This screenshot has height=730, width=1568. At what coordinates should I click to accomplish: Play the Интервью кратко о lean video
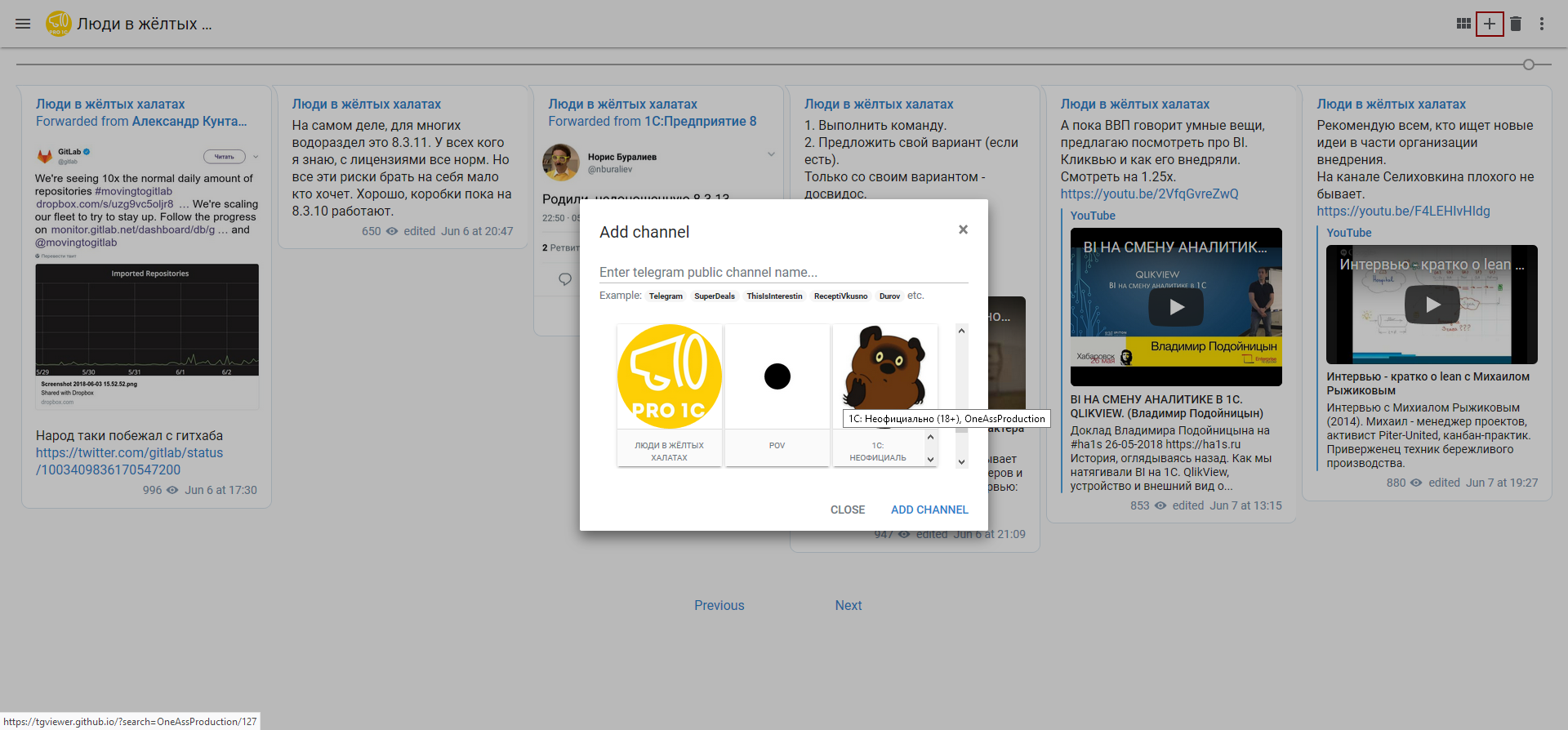point(1432,305)
